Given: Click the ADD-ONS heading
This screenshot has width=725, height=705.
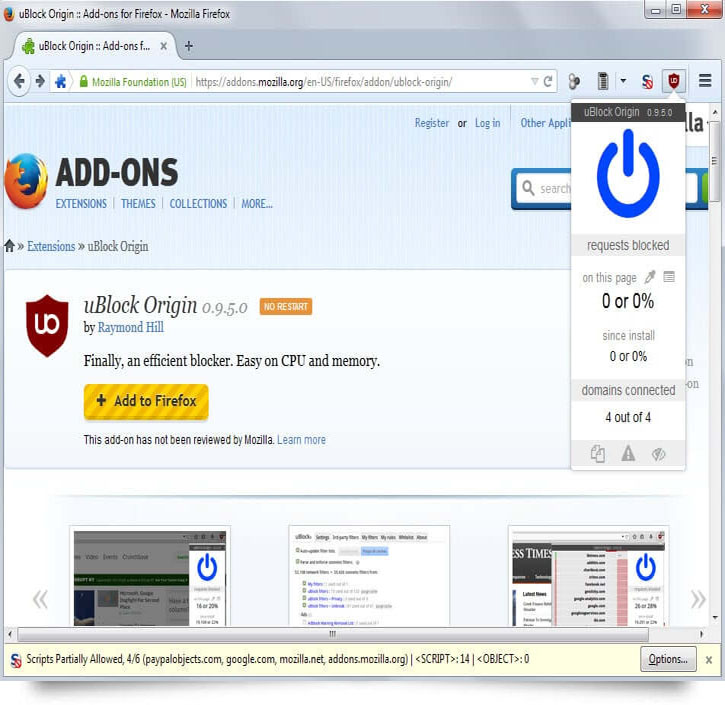Looking at the screenshot, I should (117, 172).
